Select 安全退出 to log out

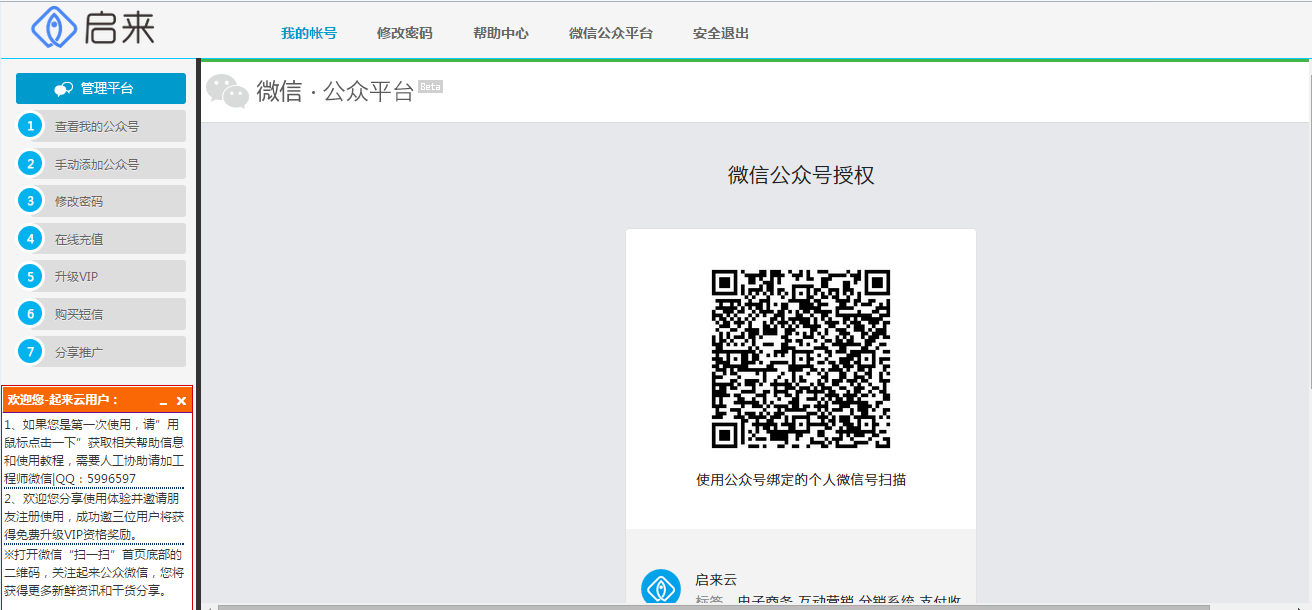(x=721, y=33)
